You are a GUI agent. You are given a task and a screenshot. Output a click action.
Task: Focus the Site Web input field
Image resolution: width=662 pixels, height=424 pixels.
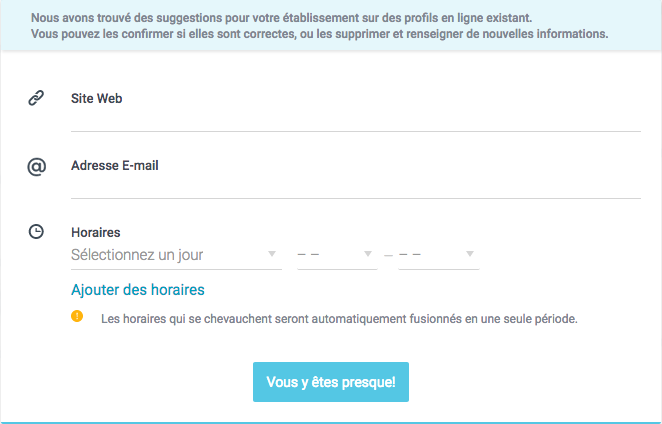coord(355,119)
